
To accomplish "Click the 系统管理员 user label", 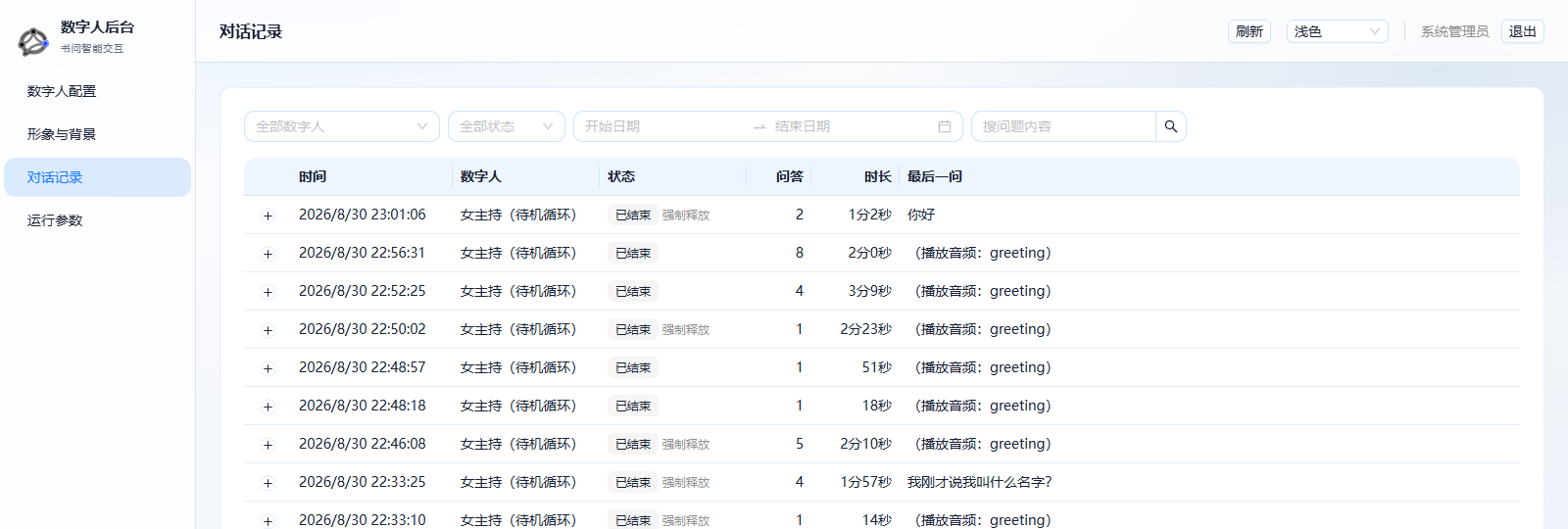I will click(1455, 31).
